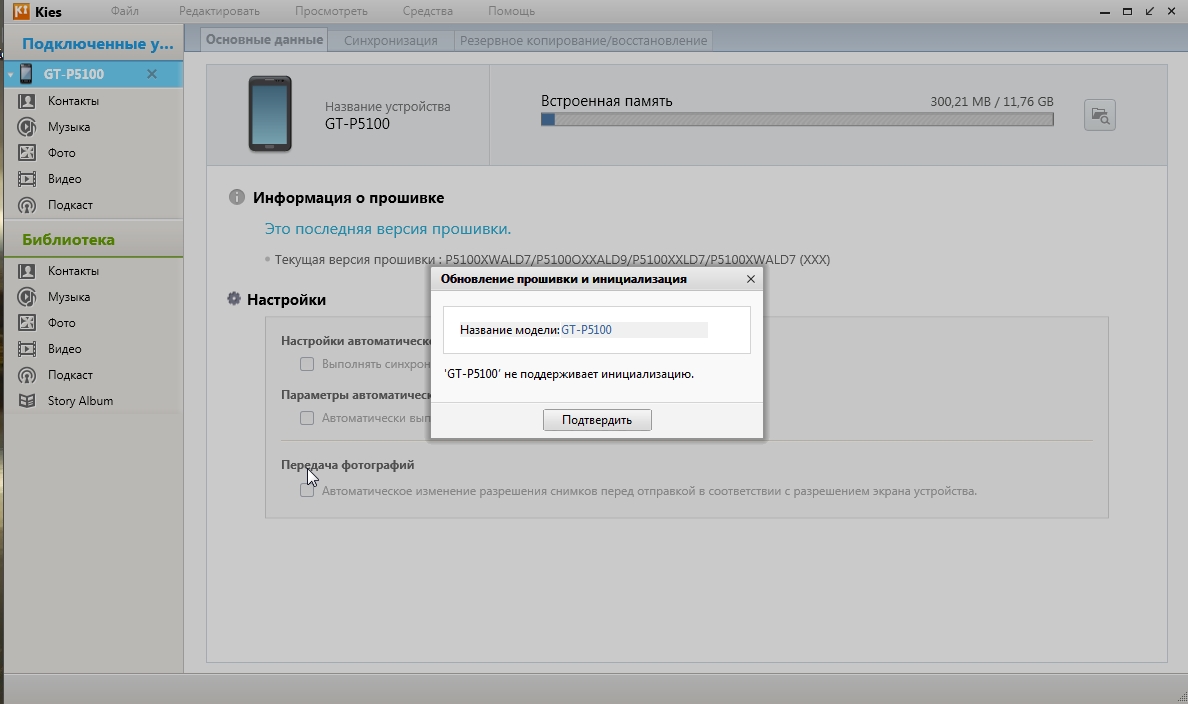Click storage value 300,21 MB / 11,76 GB
This screenshot has height=704, width=1188.
tap(992, 102)
